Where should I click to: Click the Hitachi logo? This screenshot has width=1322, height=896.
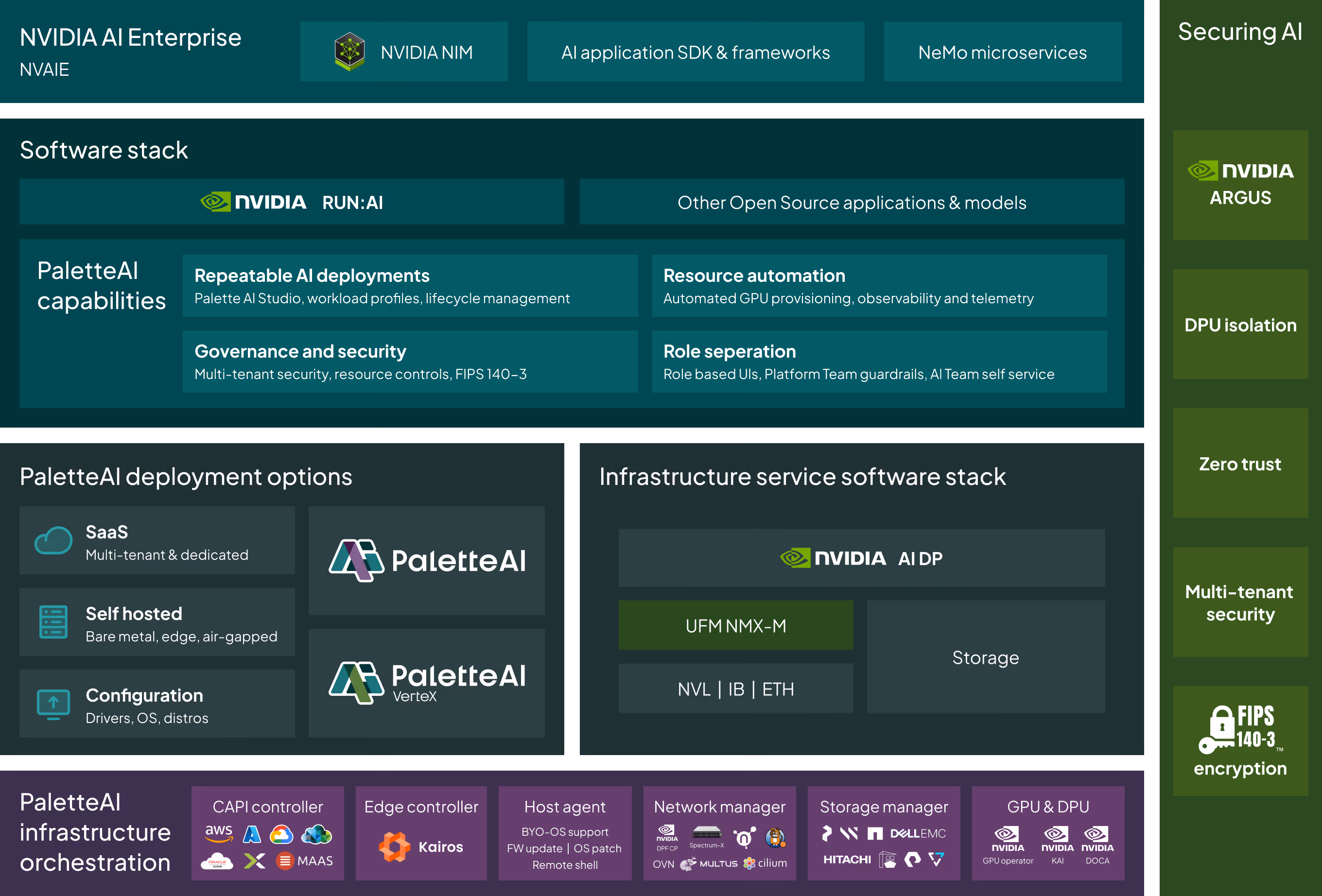coord(847,859)
